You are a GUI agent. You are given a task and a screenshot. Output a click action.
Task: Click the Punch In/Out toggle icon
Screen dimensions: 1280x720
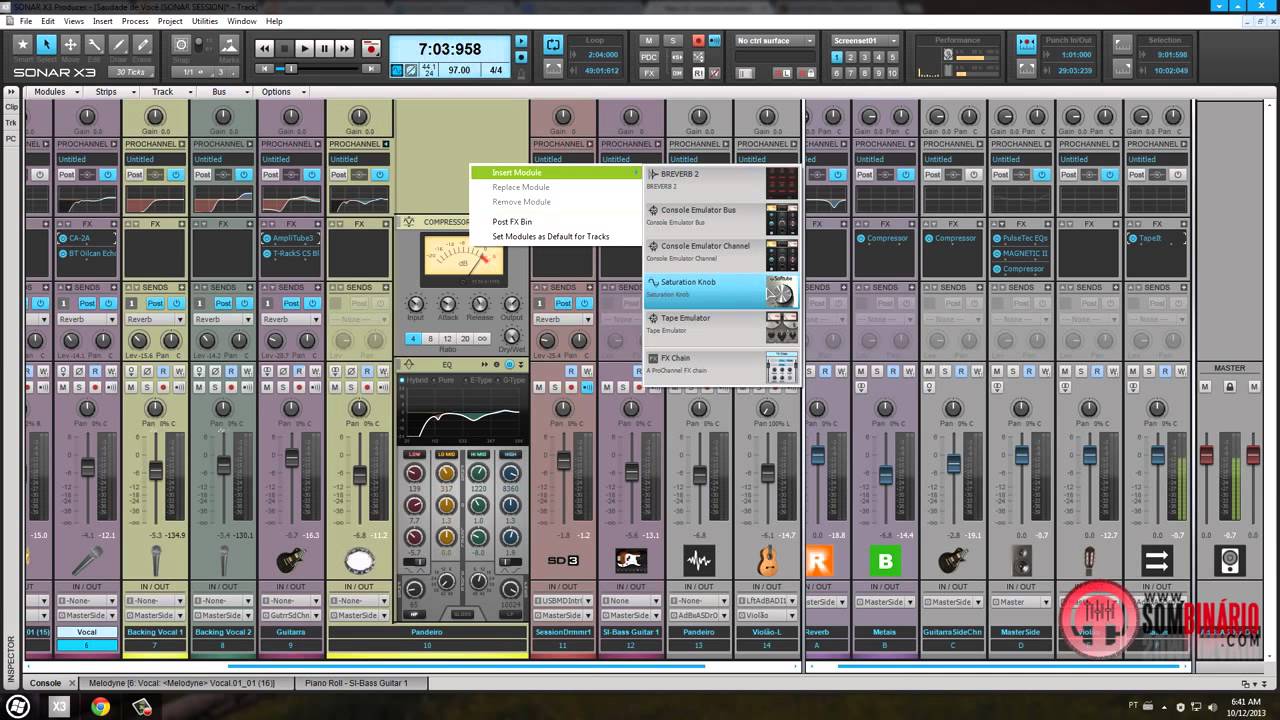click(x=1026, y=45)
